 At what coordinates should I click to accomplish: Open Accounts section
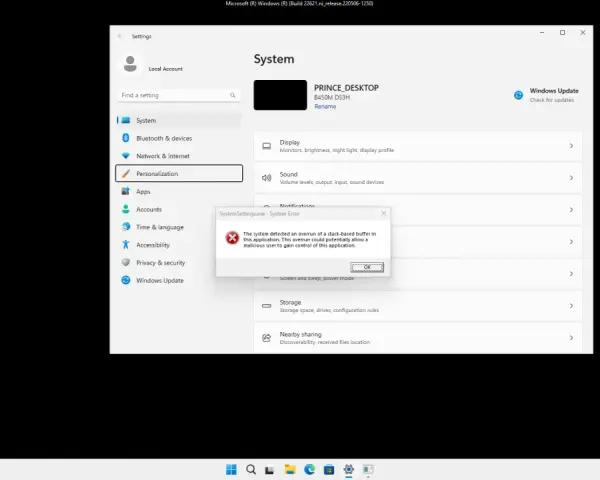point(179,209)
